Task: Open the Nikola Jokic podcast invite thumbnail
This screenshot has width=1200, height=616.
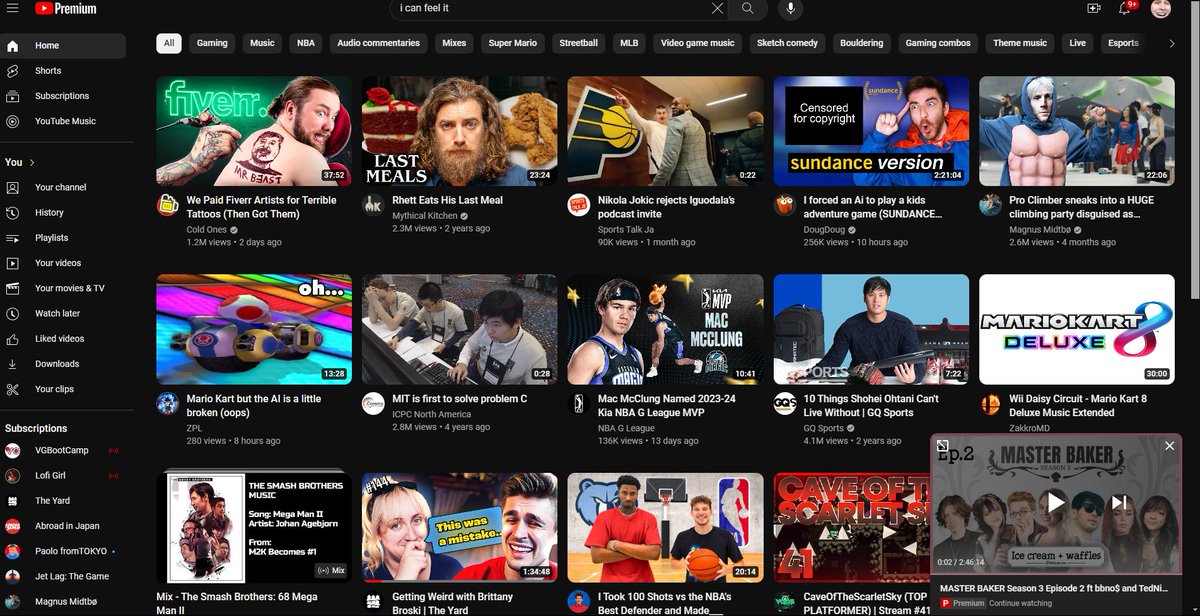Action: 665,131
